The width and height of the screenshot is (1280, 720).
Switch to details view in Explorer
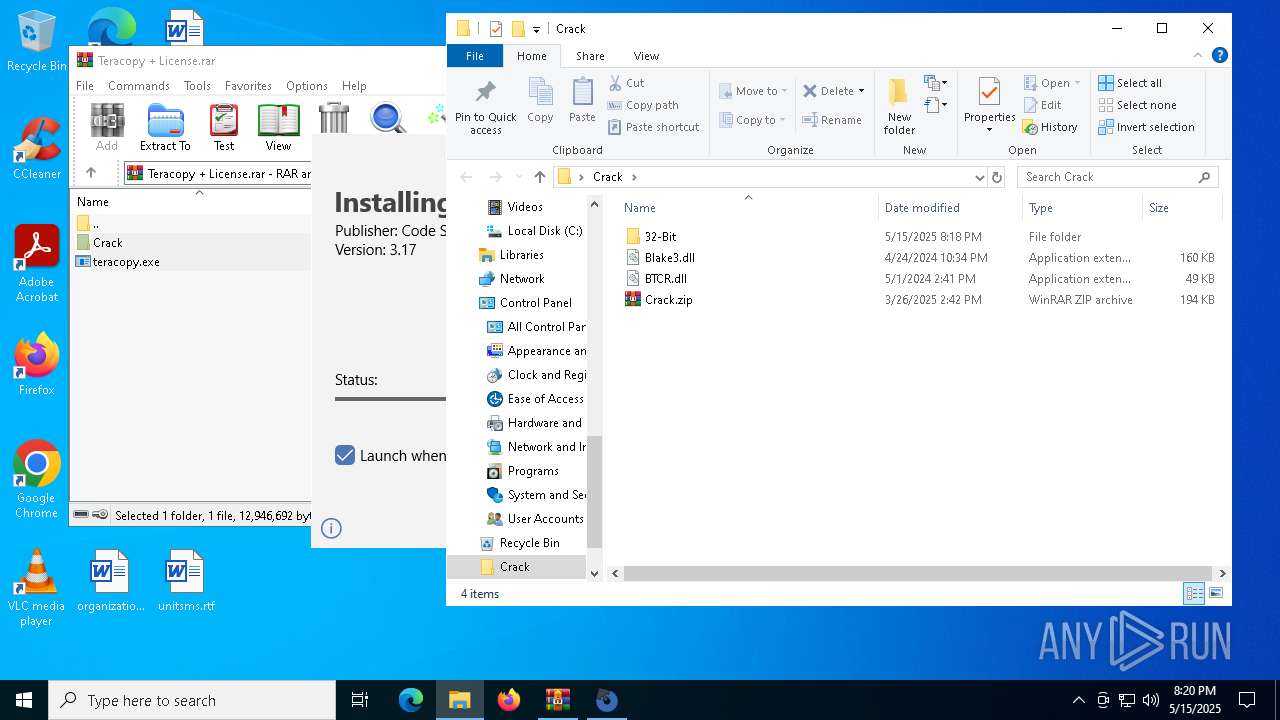tap(1194, 594)
